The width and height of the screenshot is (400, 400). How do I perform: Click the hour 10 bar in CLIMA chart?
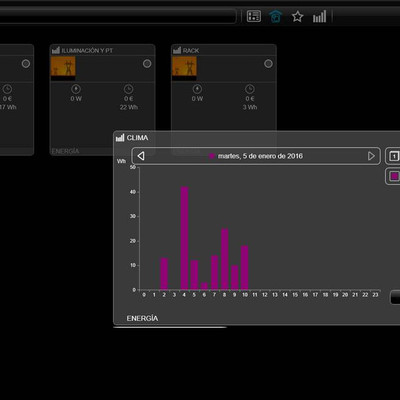tap(245, 268)
